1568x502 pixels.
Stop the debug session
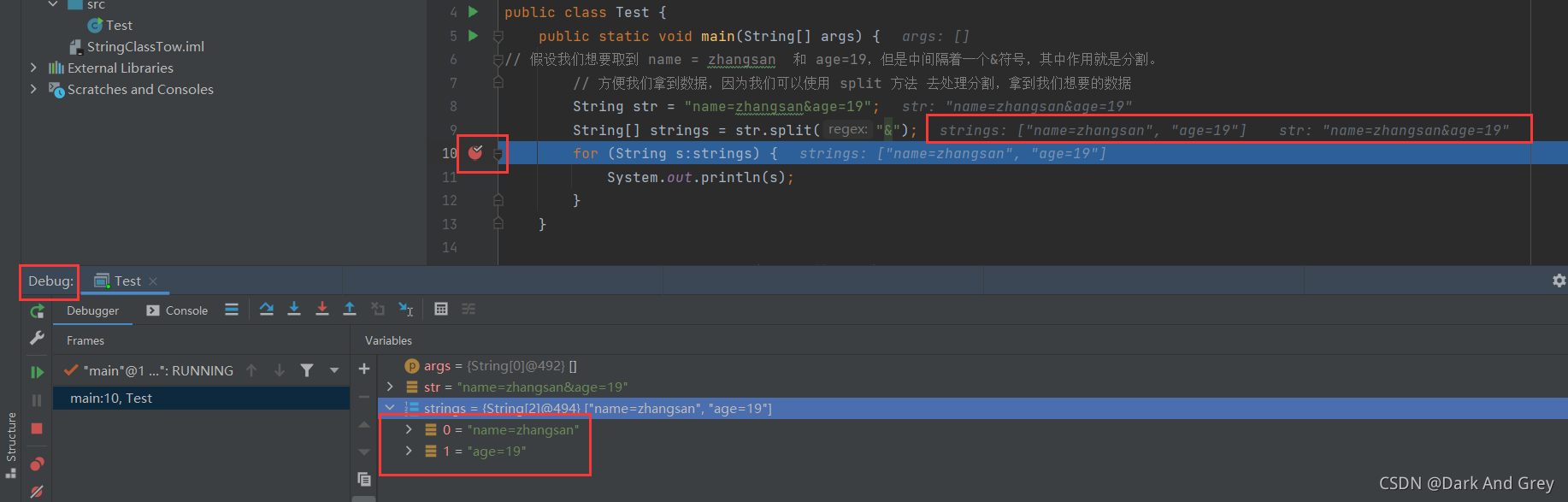coord(37,428)
